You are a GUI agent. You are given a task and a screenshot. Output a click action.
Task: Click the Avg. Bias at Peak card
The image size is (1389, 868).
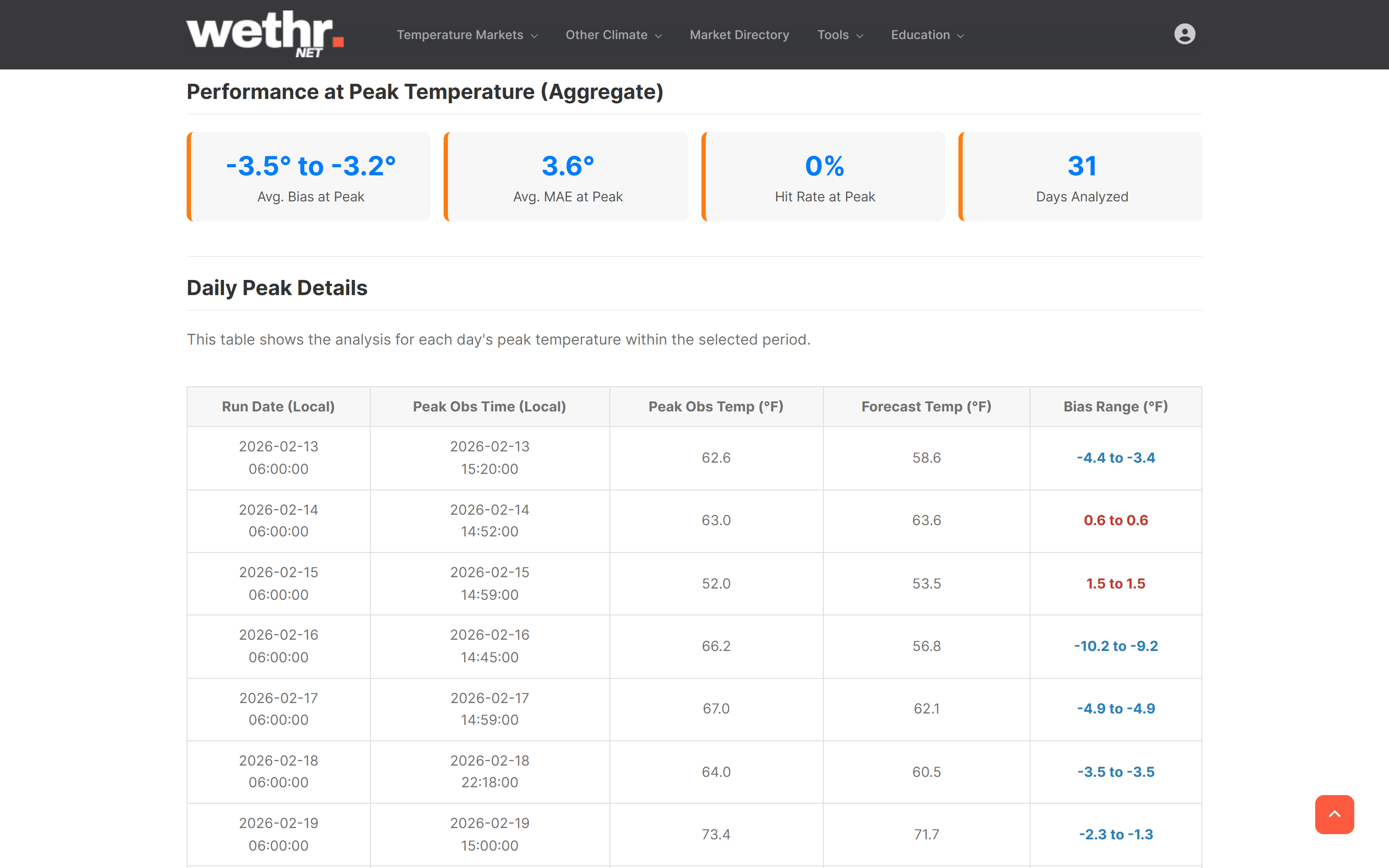point(310,177)
